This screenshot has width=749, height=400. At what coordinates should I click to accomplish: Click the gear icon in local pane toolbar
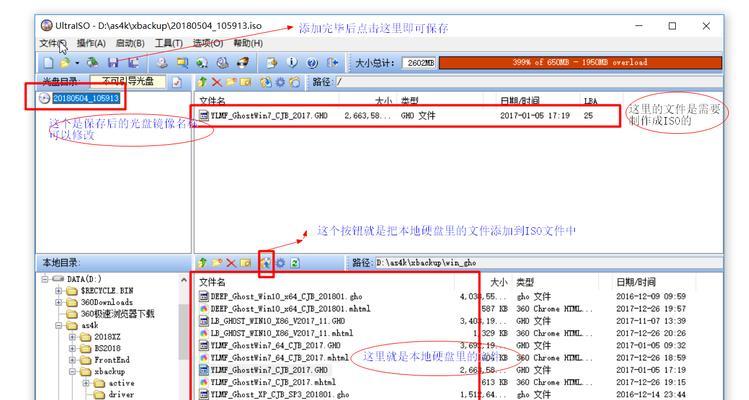coord(280,262)
